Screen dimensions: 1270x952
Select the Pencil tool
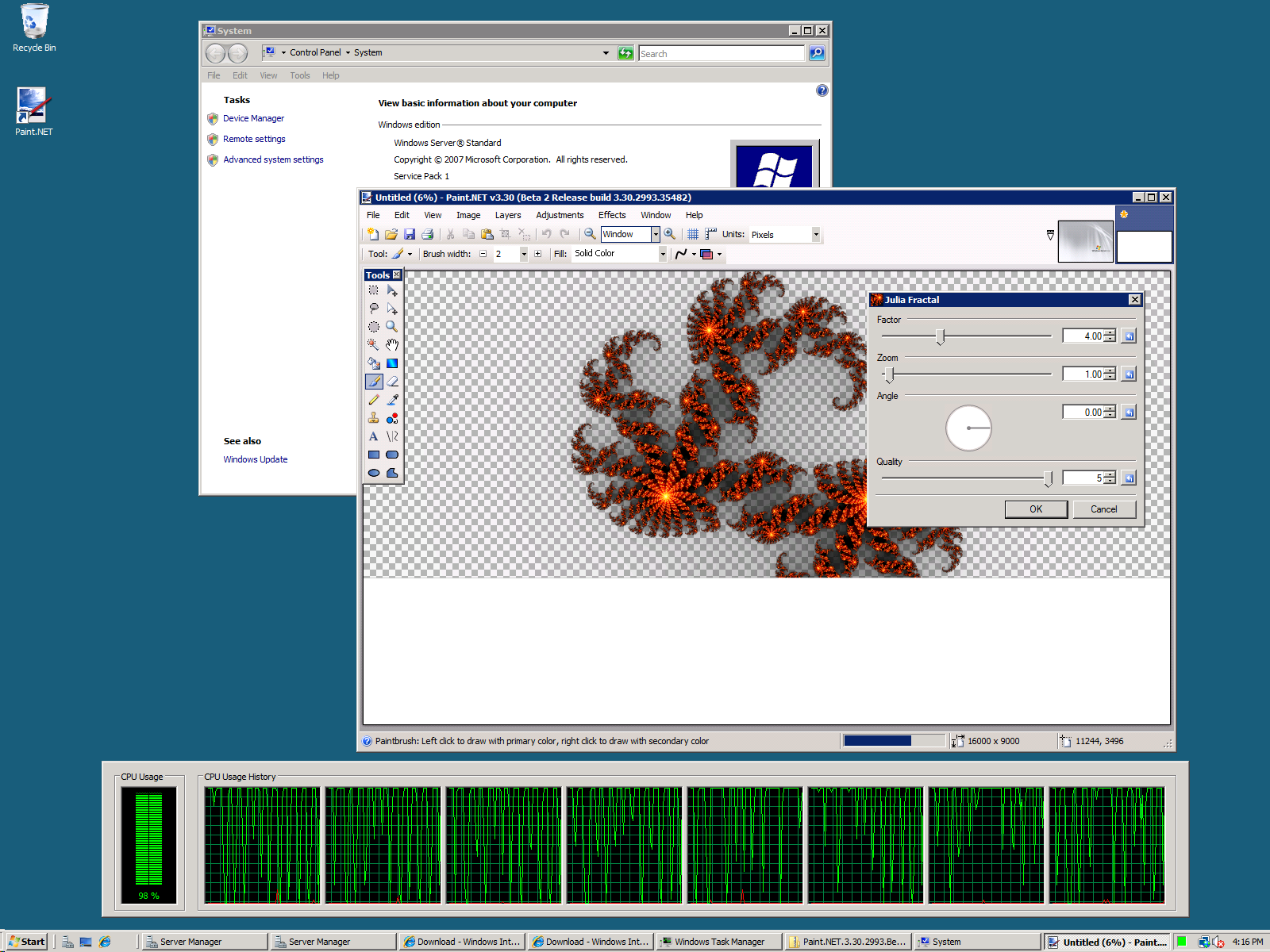click(374, 400)
